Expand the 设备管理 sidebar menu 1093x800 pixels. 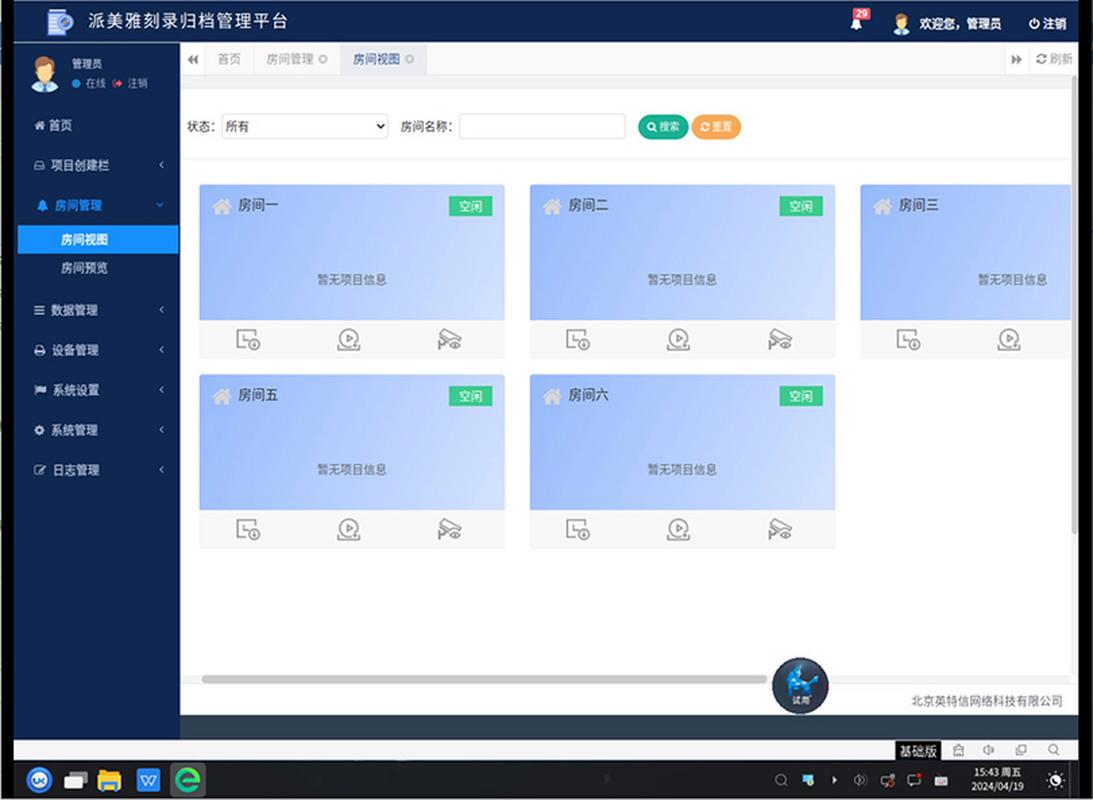(x=96, y=350)
